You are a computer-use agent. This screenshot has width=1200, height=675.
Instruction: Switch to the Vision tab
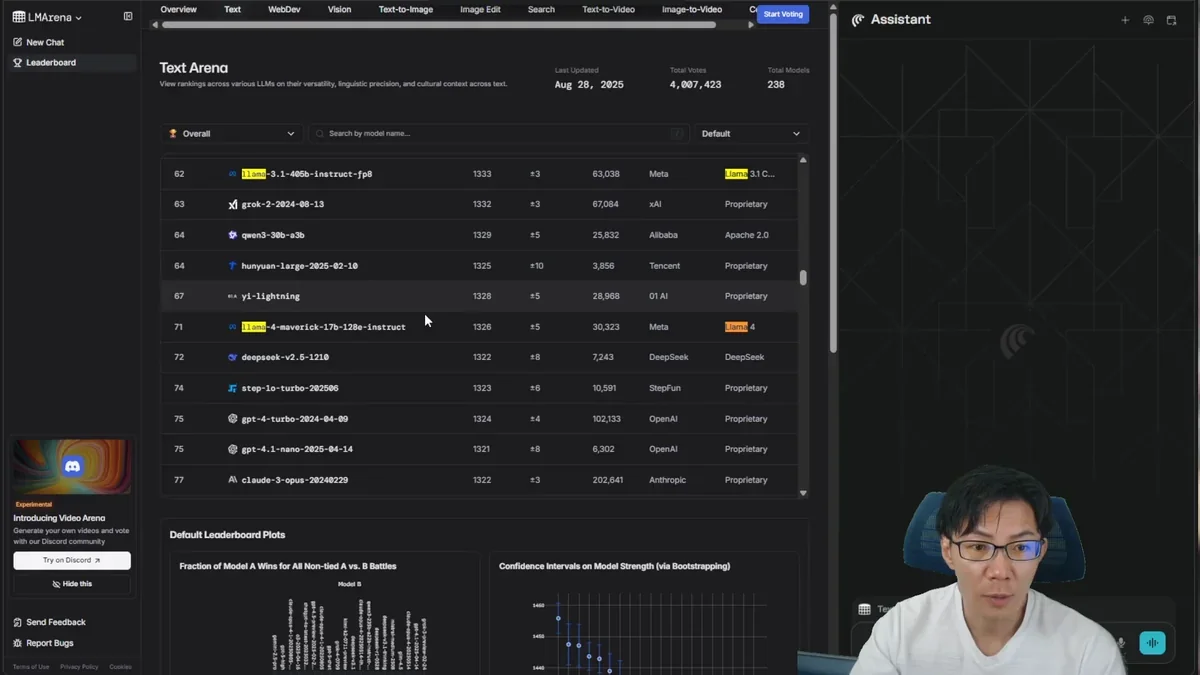point(340,10)
